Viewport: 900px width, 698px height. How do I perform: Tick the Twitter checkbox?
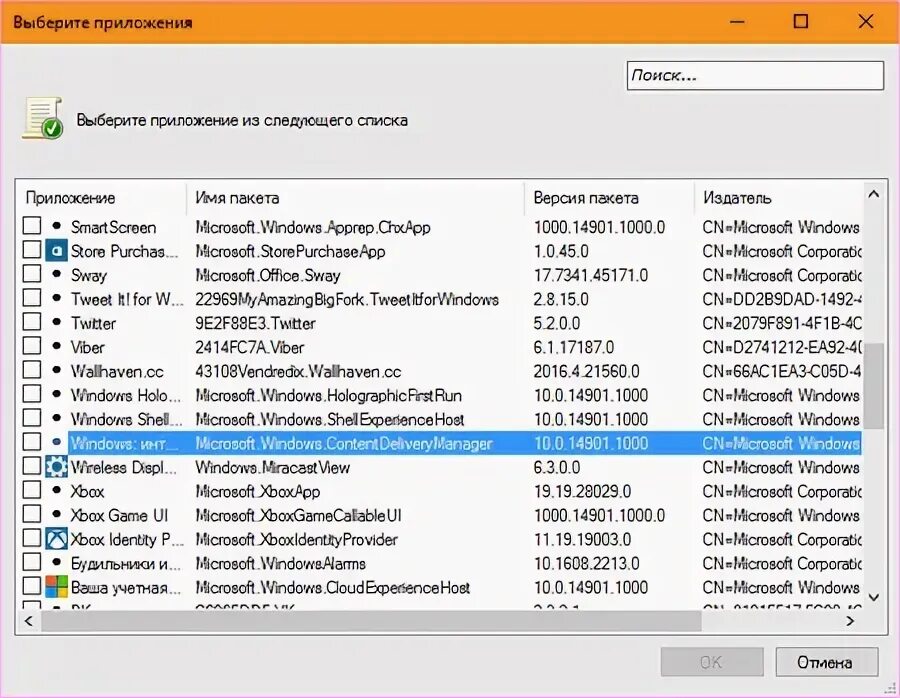tap(32, 322)
